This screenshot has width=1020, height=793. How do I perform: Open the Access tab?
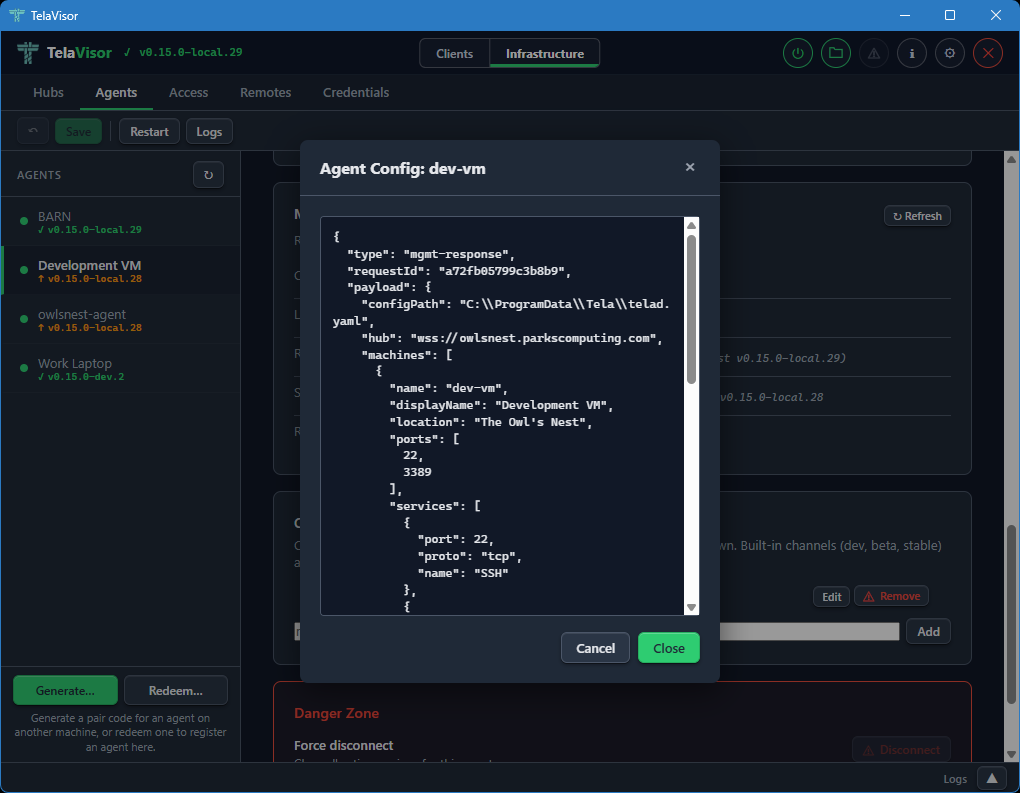(x=189, y=92)
